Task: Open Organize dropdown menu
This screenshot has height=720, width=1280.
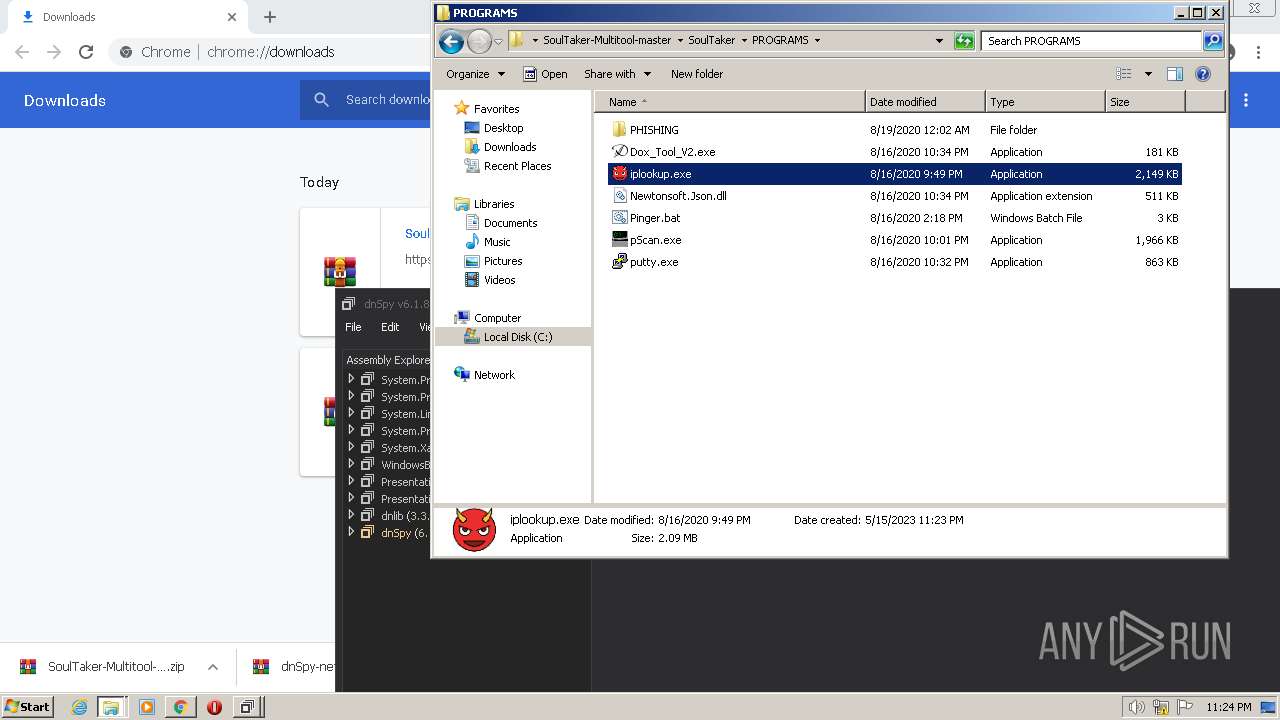Action: click(x=474, y=74)
